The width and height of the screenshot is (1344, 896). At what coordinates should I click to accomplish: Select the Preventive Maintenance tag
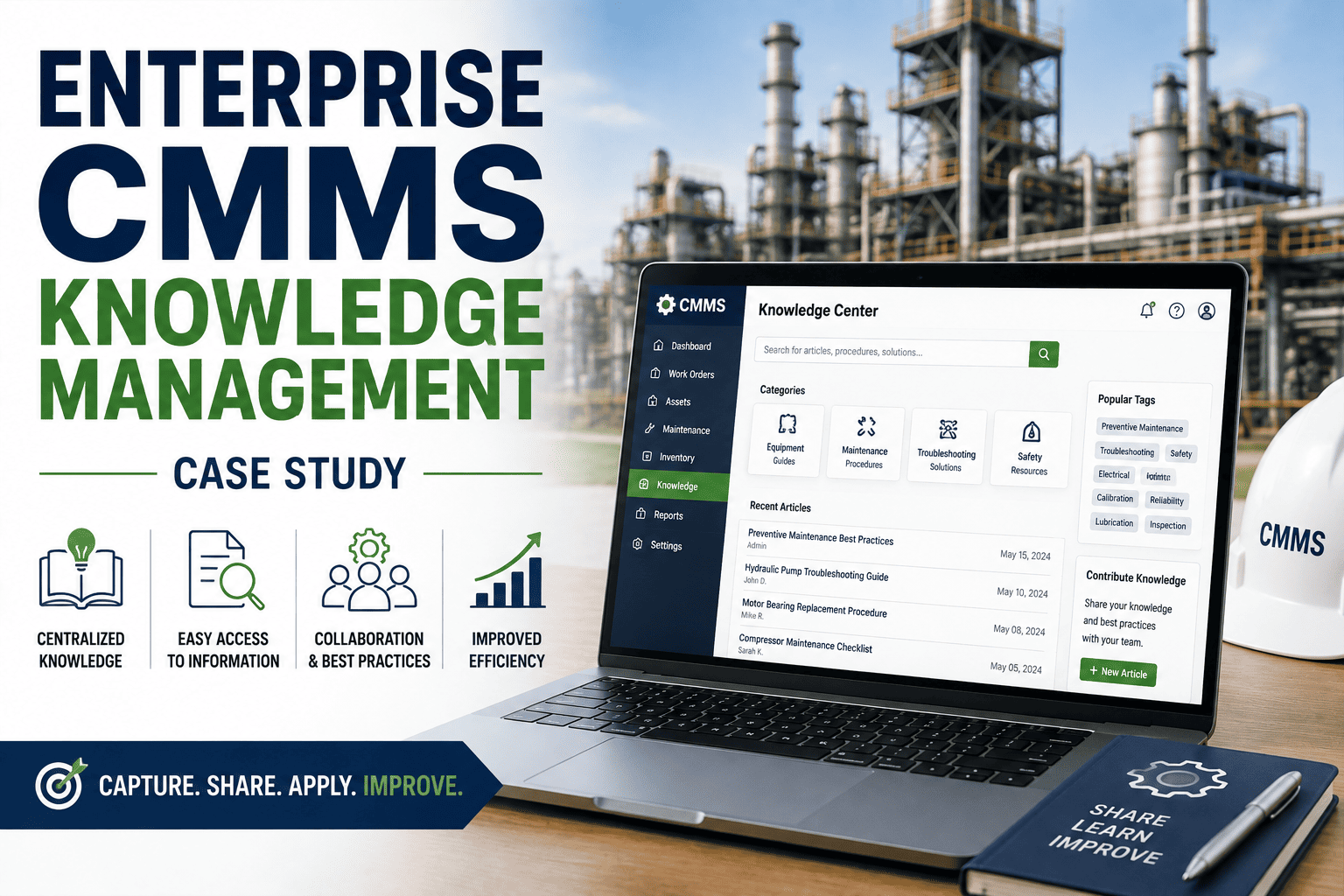point(1142,427)
